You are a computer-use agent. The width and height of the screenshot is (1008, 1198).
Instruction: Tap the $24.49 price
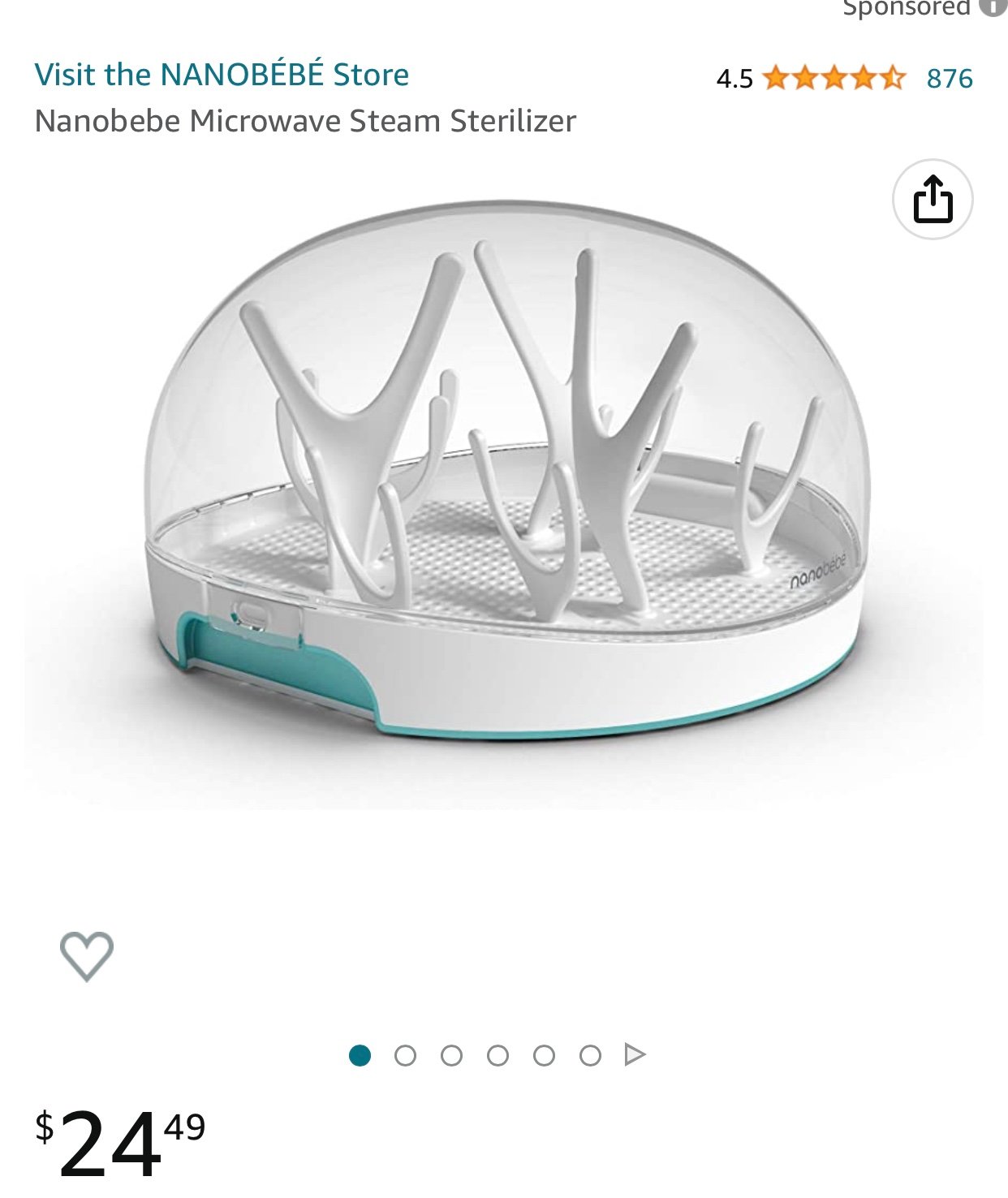pos(120,1142)
